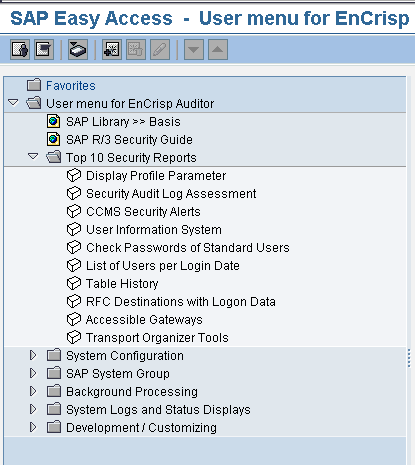Expand System Logs and Status Displays folder
Viewport: 415px width, 465px height.
[x=33, y=409]
